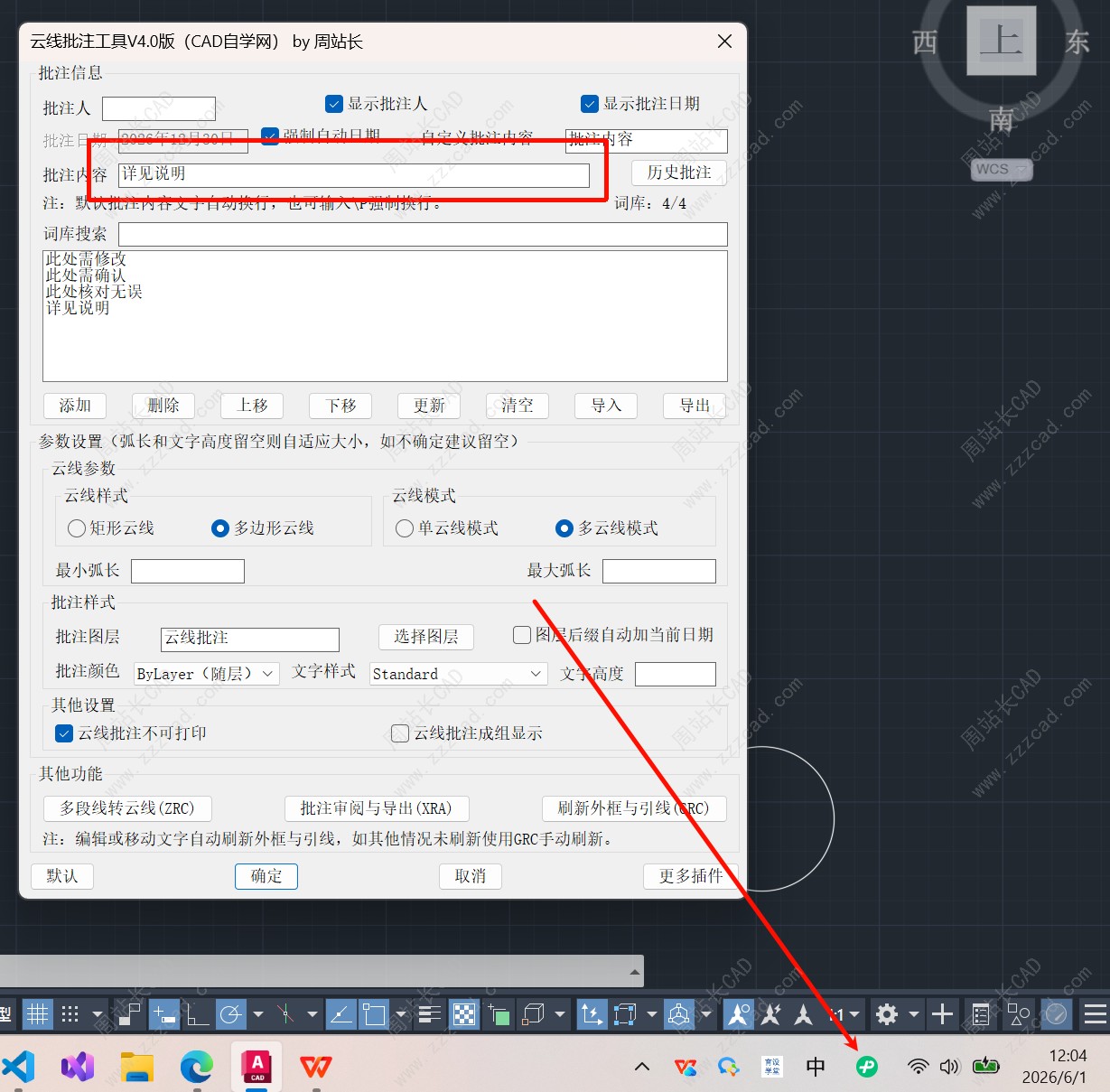
Task: Toggle polar tracking icon in status bar
Action: (230, 1014)
